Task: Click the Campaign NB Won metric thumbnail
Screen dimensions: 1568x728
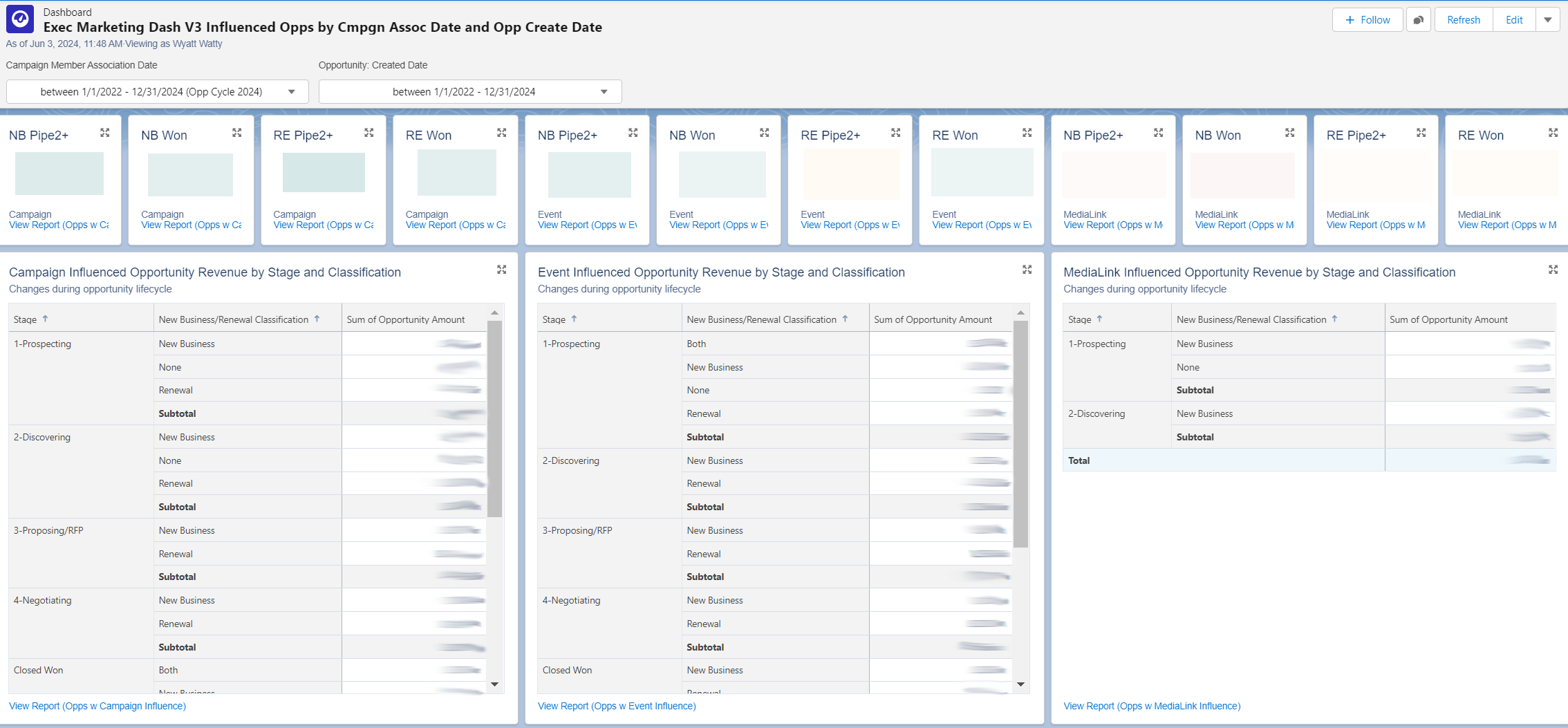Action: tap(190, 175)
